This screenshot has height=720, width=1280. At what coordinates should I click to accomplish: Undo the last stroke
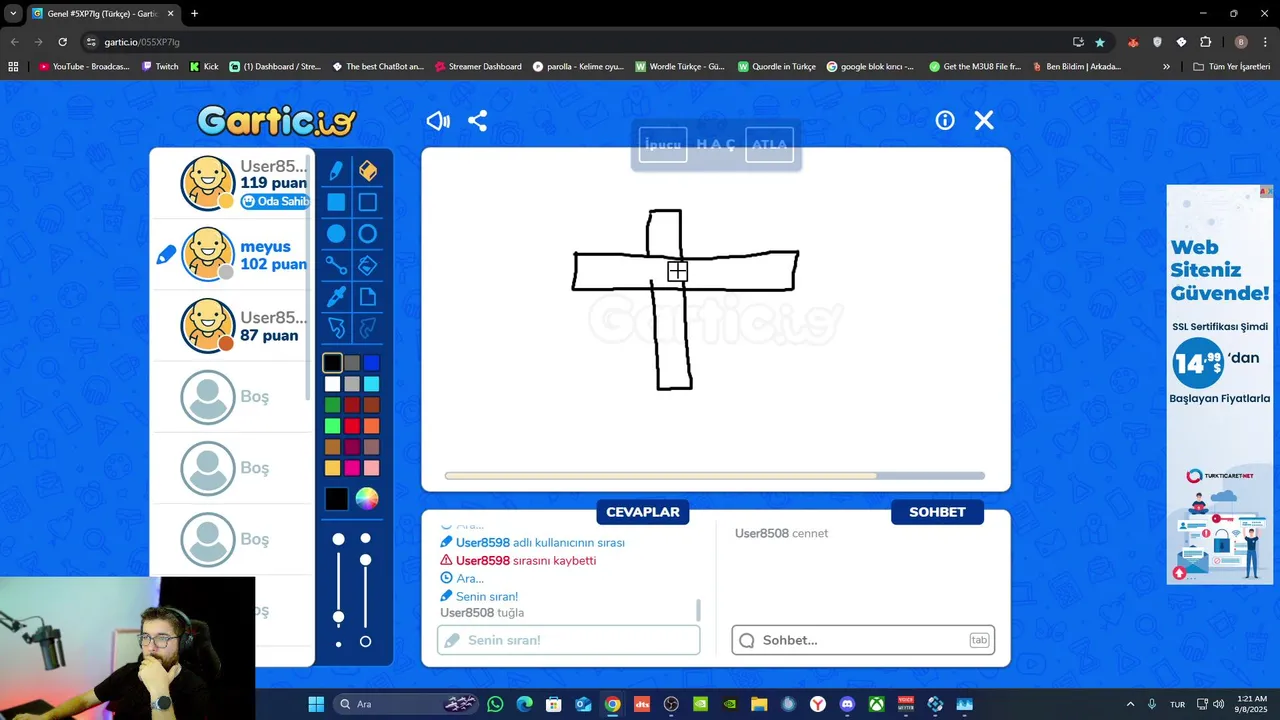pos(336,328)
